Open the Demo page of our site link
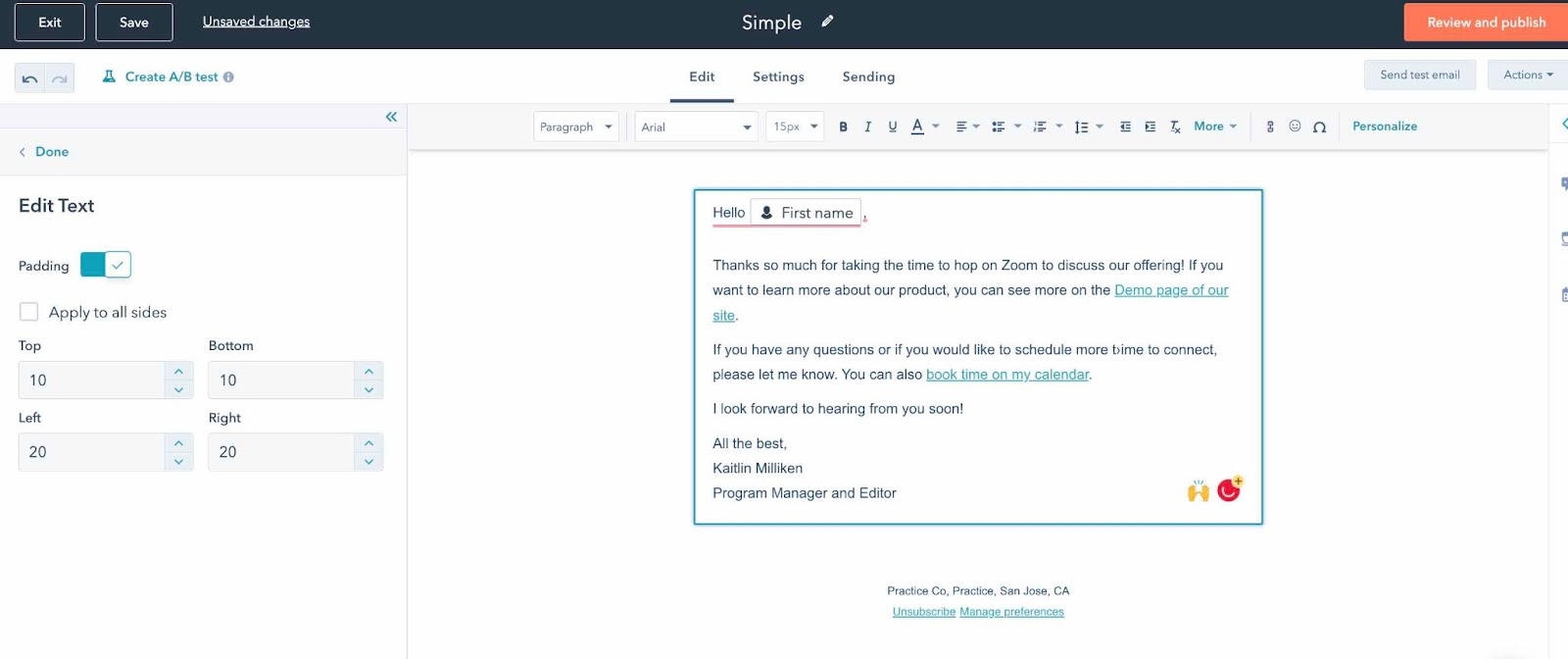 1171,290
